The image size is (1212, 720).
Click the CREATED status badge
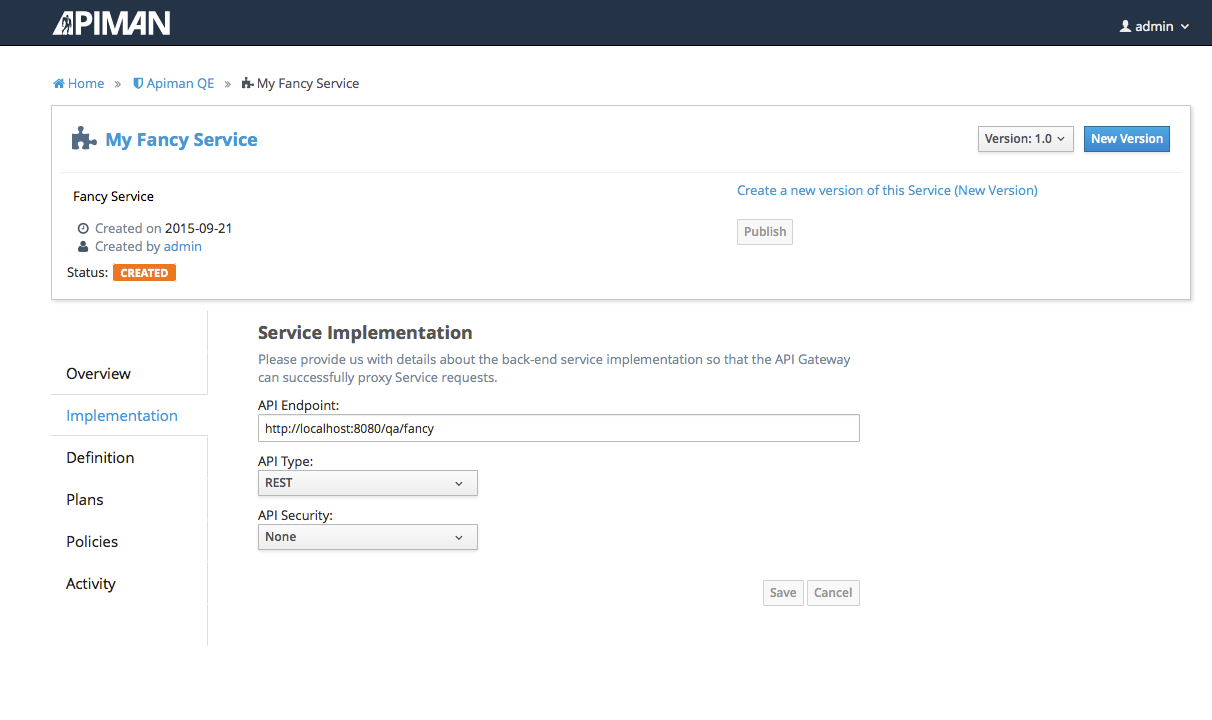[144, 273]
